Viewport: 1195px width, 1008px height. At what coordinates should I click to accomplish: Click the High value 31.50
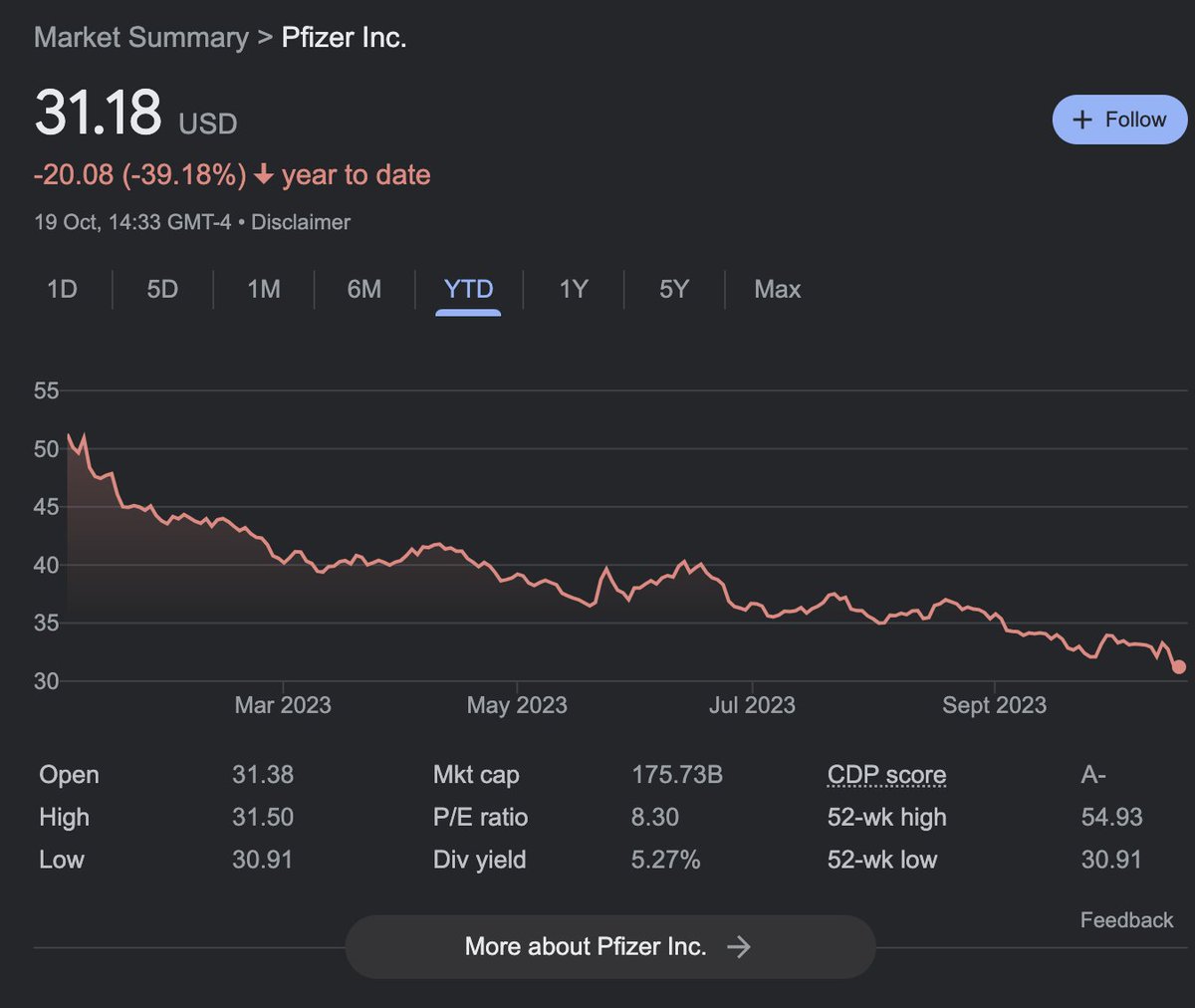coord(263,818)
